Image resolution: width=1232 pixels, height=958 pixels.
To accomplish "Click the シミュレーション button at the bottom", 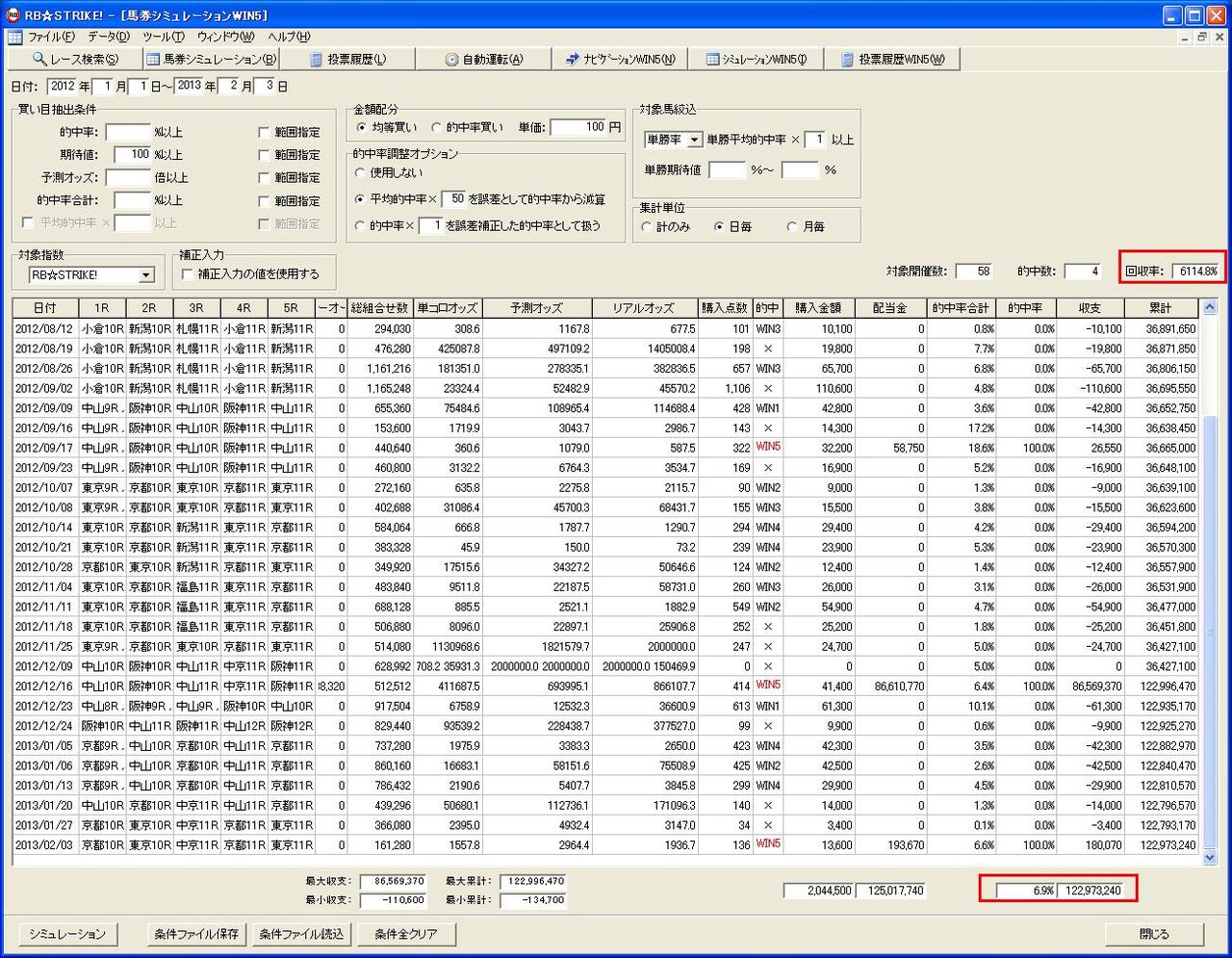I will pyautogui.click(x=67, y=934).
